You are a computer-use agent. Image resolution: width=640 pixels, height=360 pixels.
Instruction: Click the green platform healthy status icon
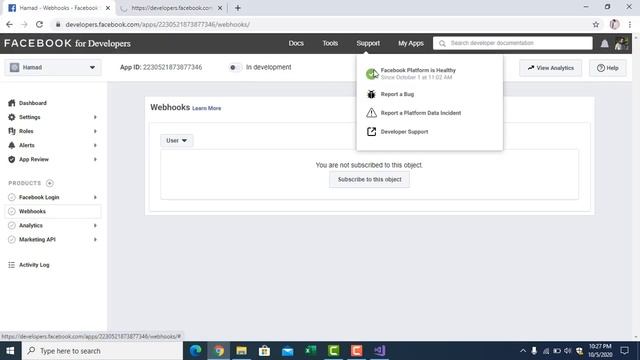click(x=371, y=74)
